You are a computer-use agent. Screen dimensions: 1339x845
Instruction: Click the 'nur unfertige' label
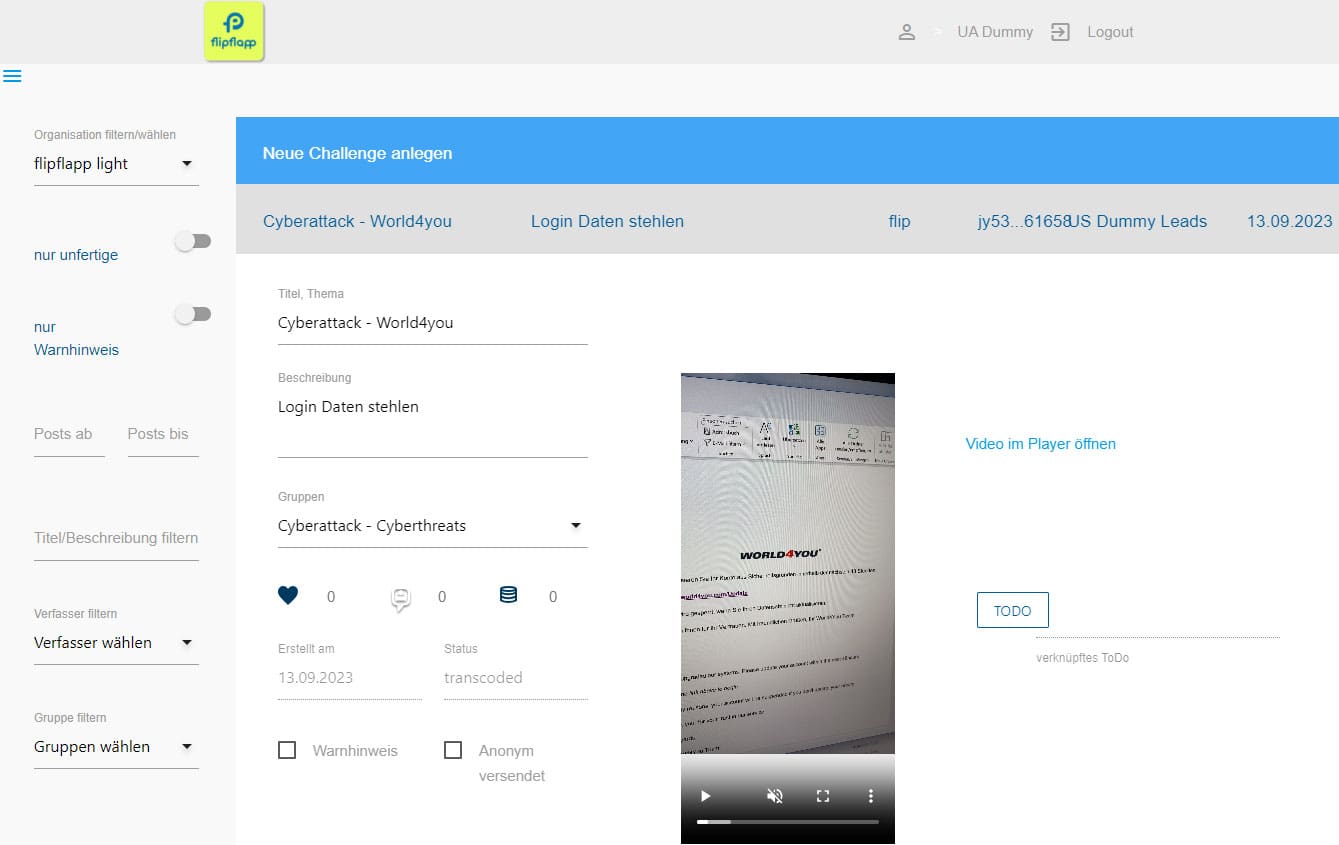(76, 255)
